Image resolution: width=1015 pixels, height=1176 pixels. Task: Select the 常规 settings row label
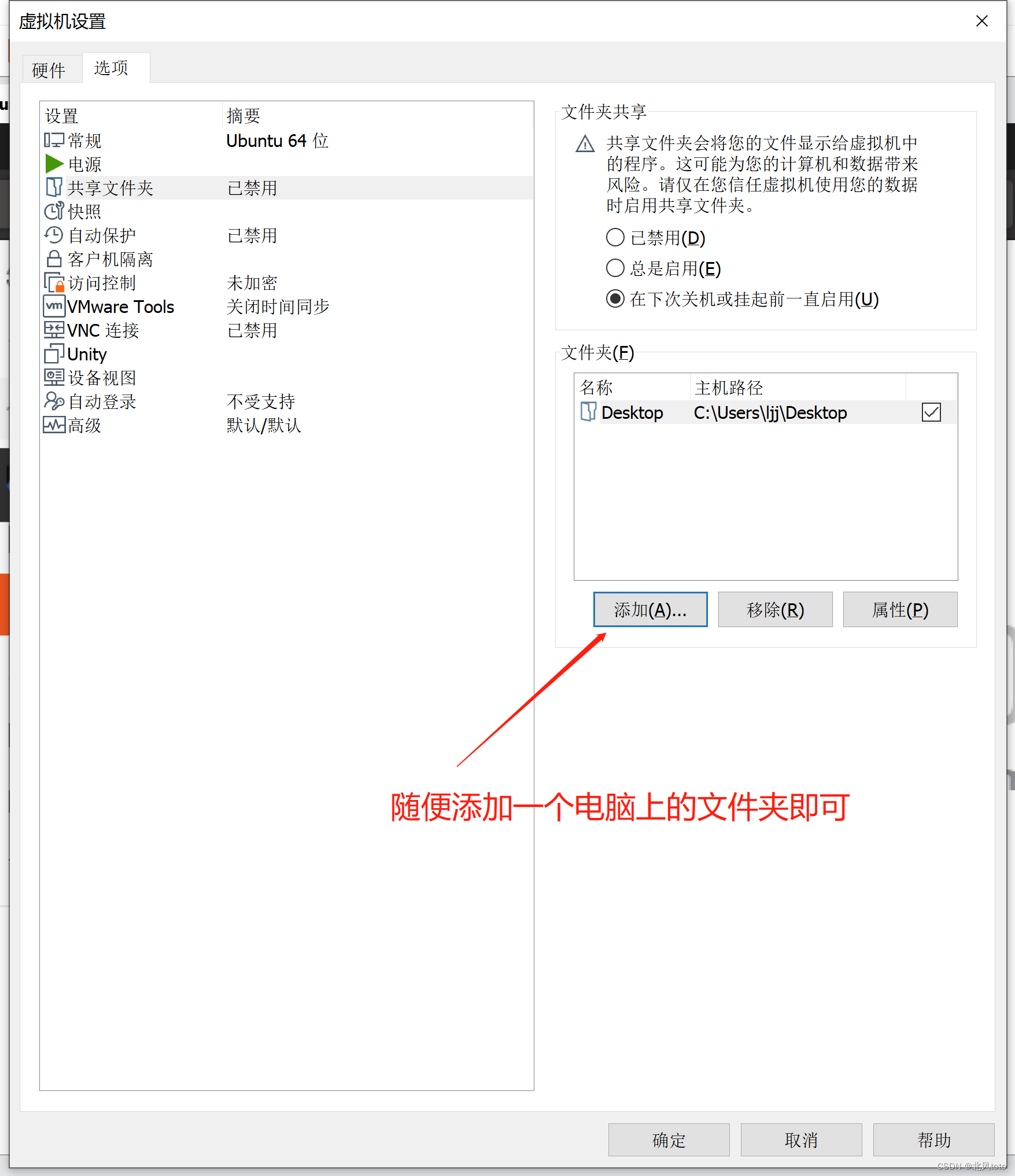(x=84, y=141)
